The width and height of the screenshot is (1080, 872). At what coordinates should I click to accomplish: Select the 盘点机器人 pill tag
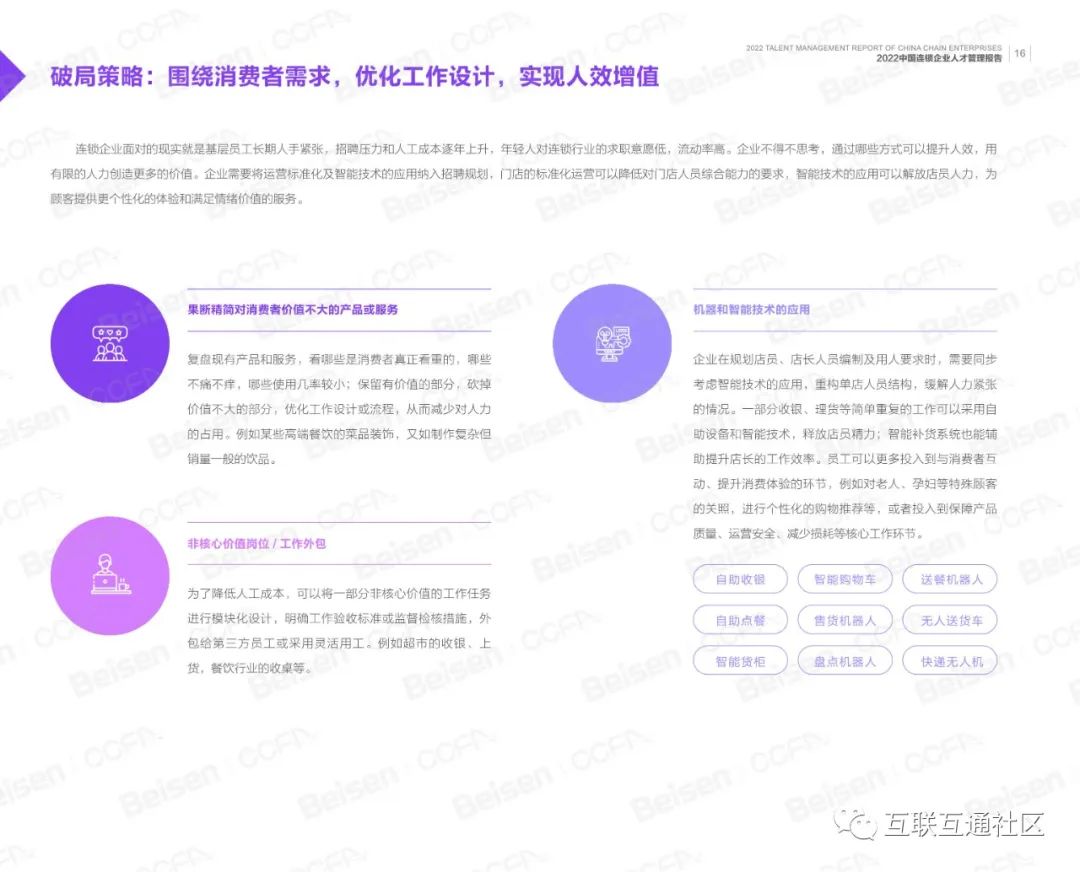845,661
